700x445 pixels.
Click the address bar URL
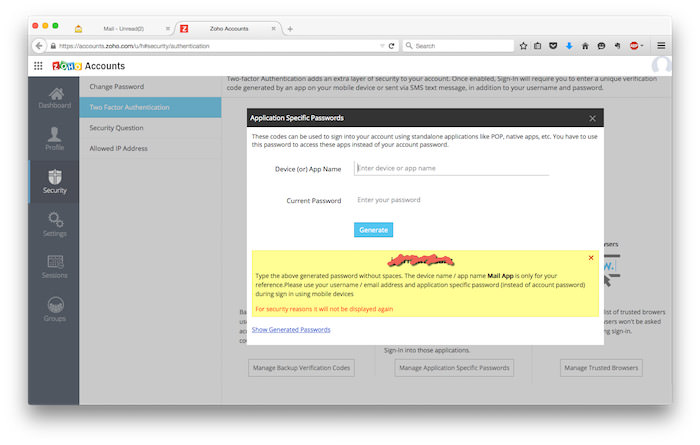point(134,46)
